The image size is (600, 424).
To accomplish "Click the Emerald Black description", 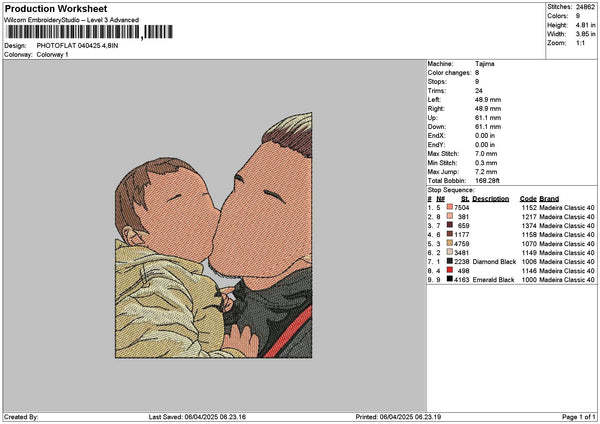I will [493, 280].
